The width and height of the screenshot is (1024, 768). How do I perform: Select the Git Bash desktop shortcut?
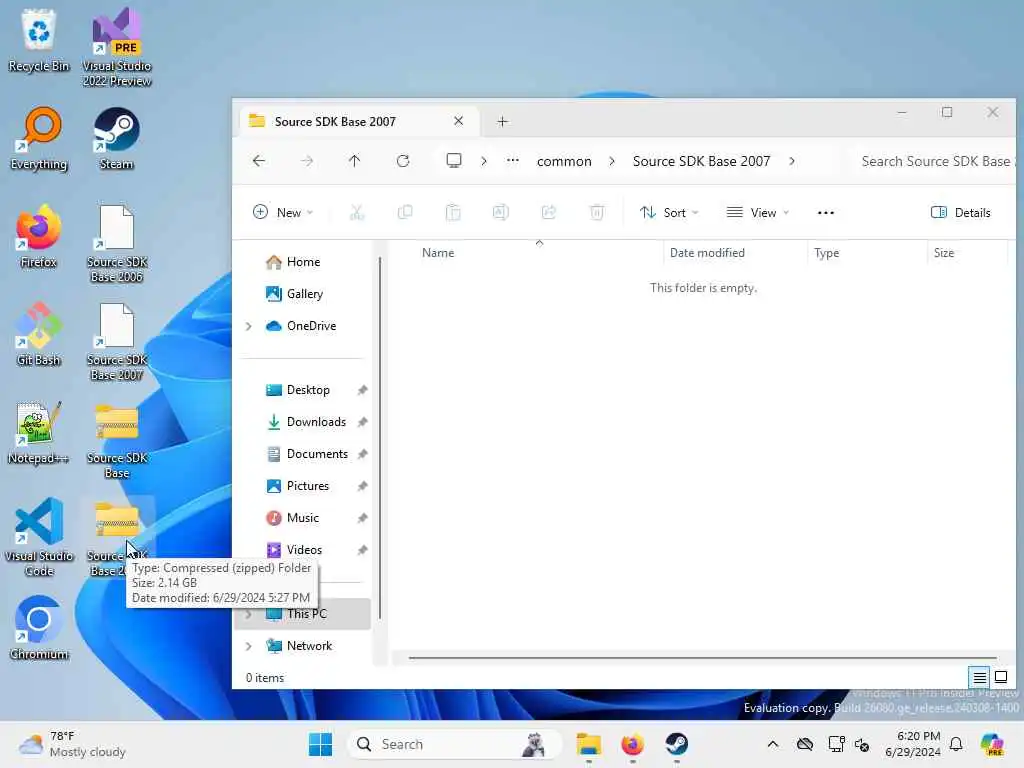39,334
